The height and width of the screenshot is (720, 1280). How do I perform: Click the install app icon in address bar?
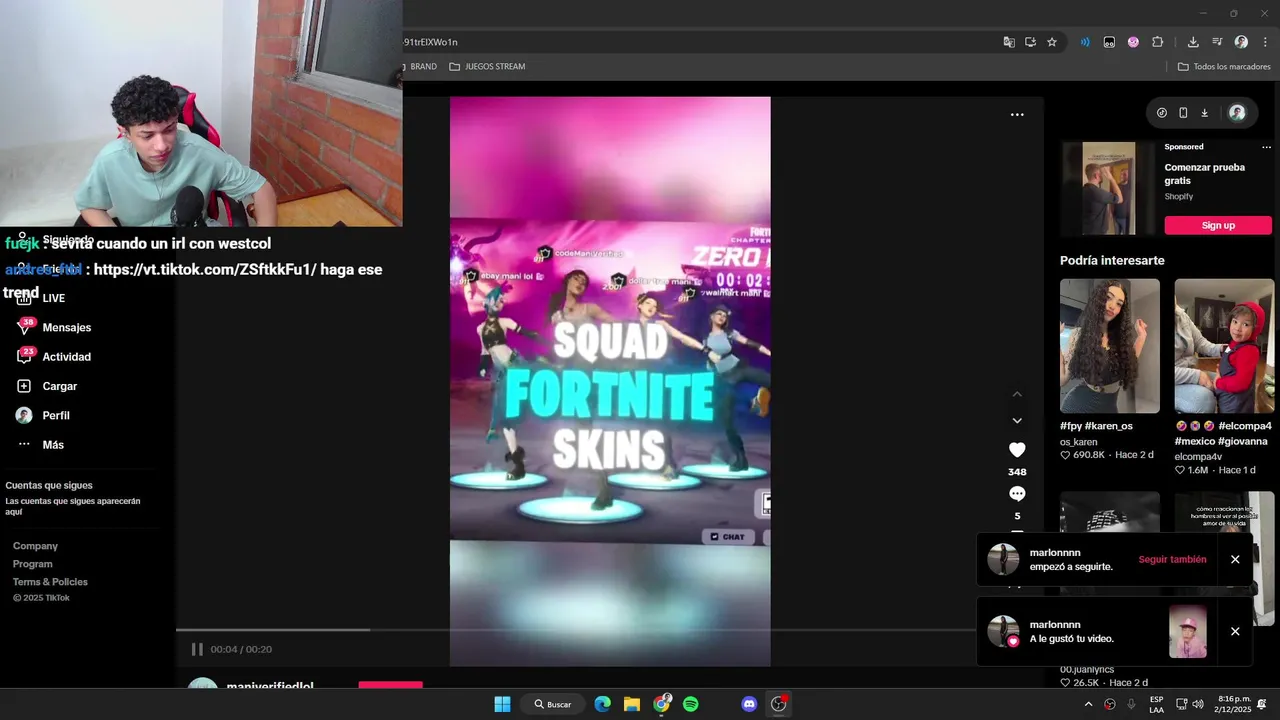click(1030, 42)
